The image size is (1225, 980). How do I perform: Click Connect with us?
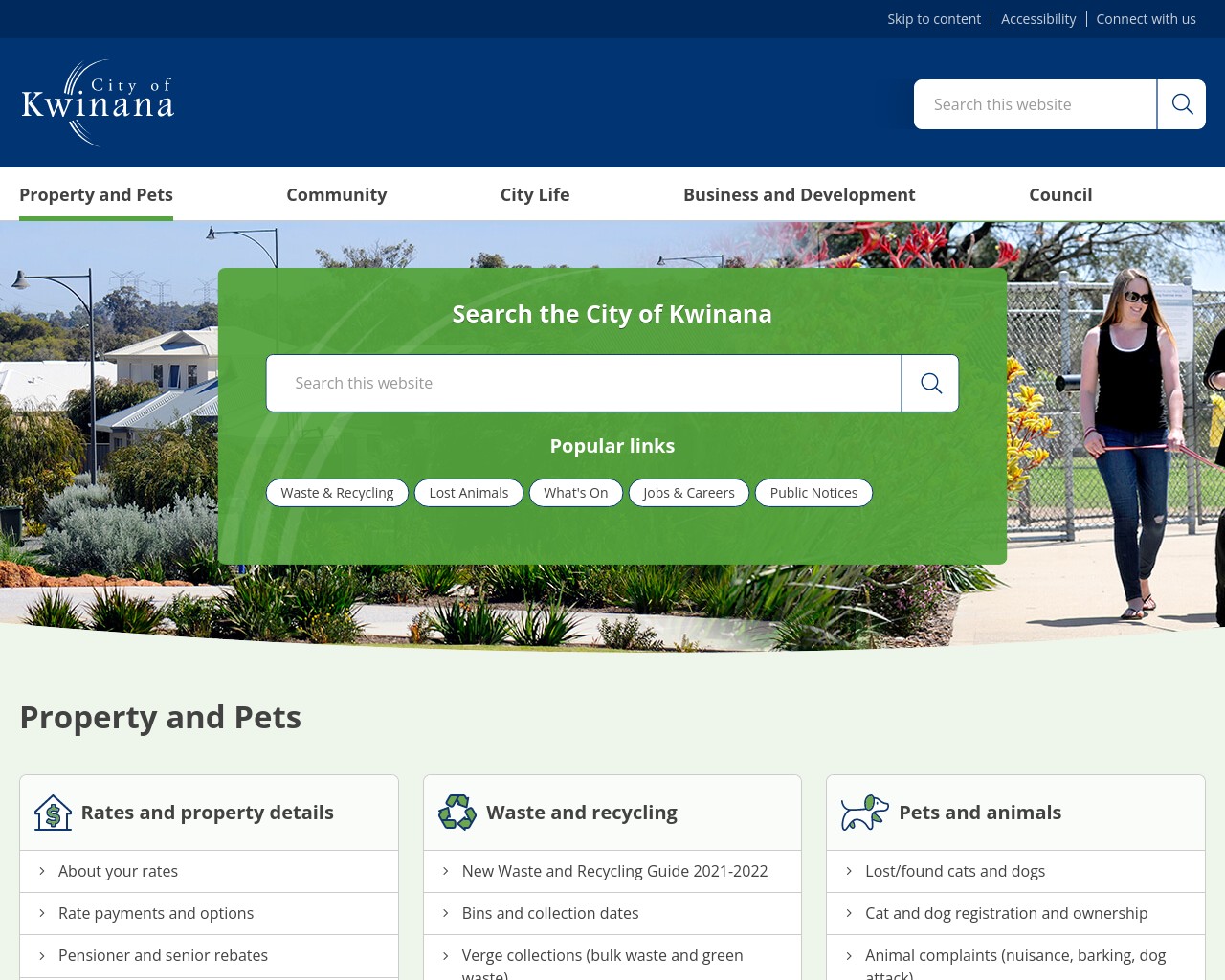(x=1146, y=18)
